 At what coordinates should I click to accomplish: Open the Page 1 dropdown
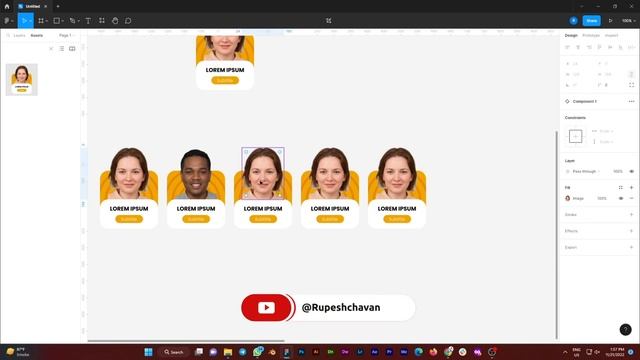click(x=67, y=36)
